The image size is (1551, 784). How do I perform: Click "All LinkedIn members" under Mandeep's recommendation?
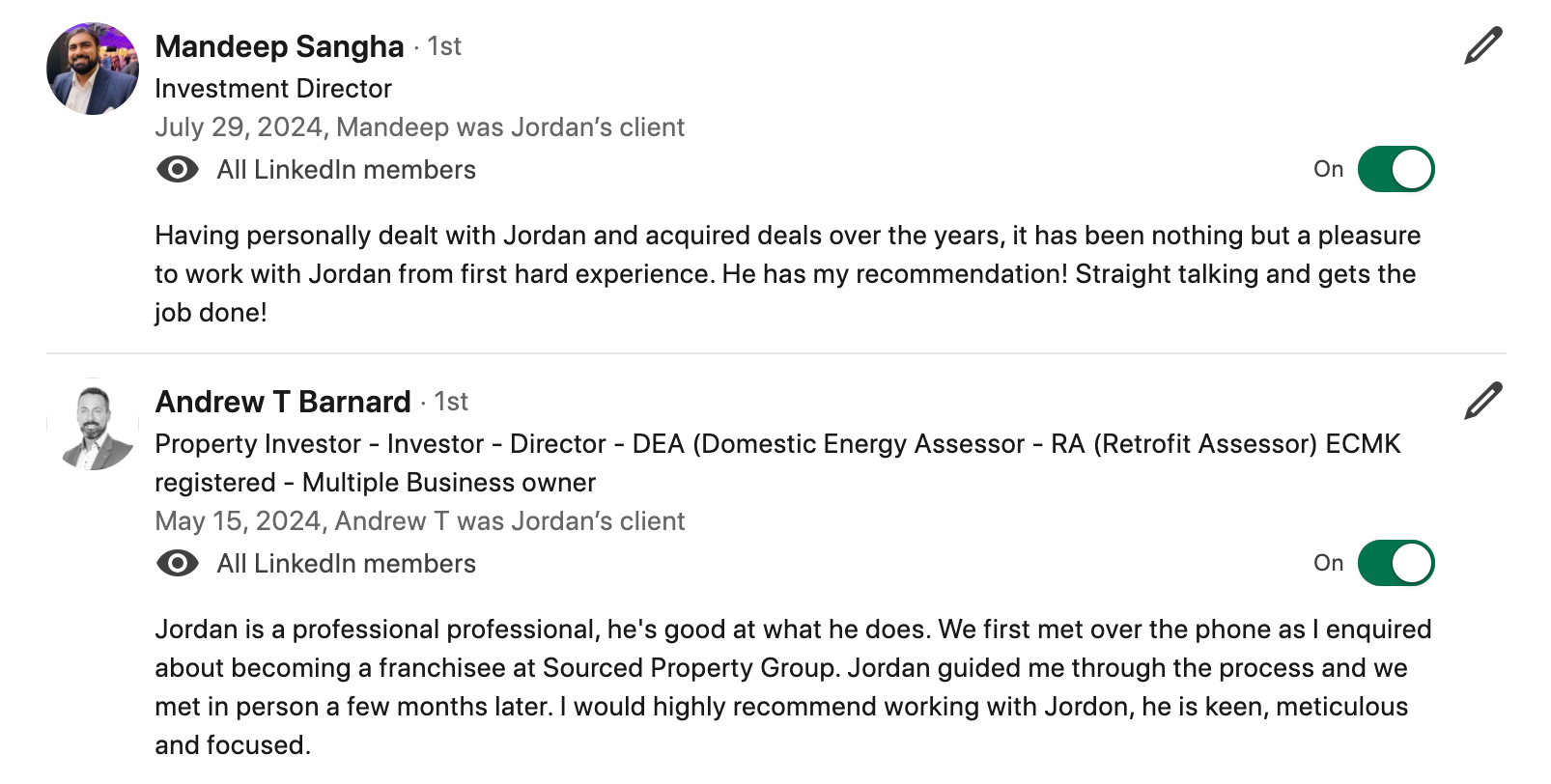click(x=346, y=170)
